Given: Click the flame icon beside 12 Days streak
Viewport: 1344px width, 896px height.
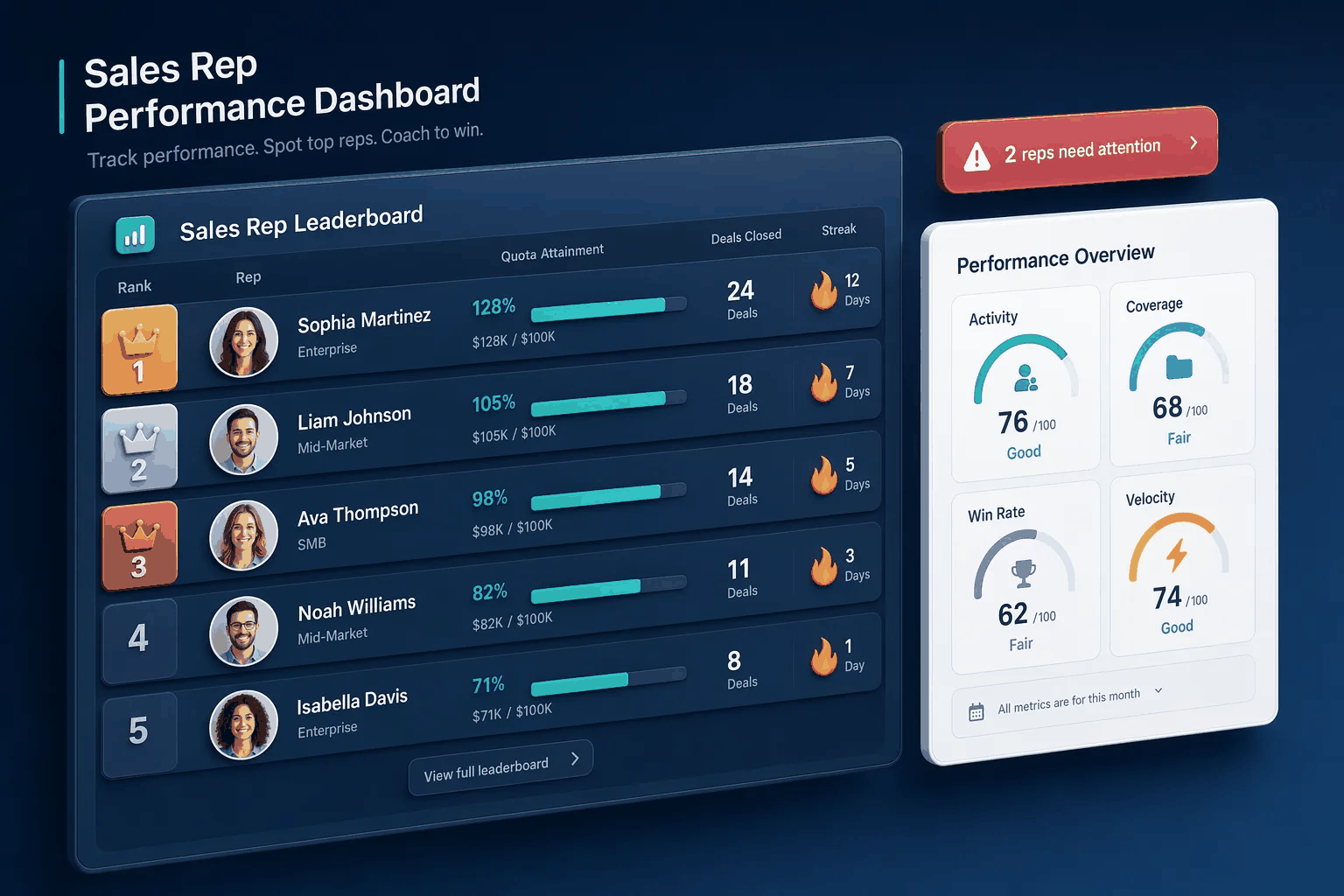Looking at the screenshot, I should point(823,290).
